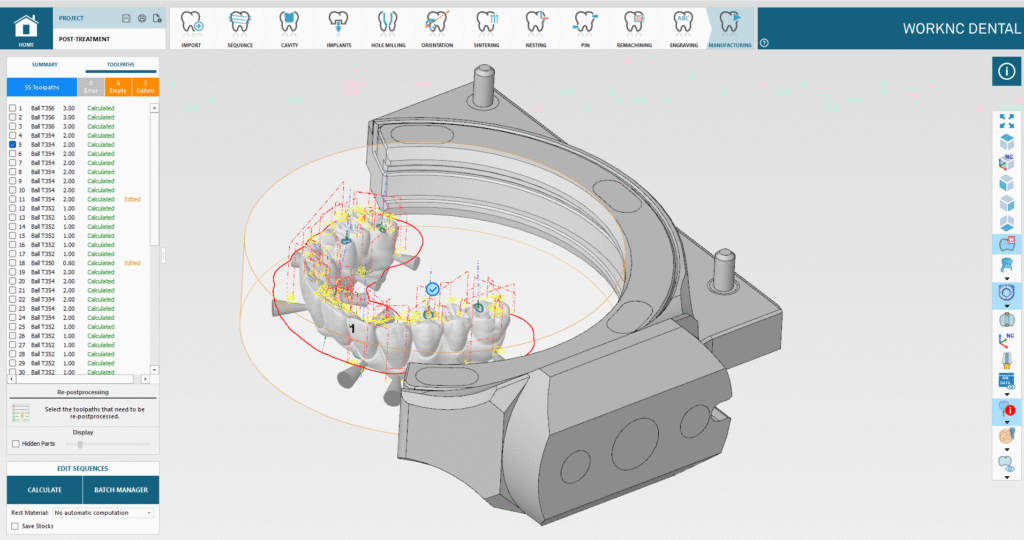The image size is (1024, 540).
Task: Open the Batch Manager
Action: point(121,490)
